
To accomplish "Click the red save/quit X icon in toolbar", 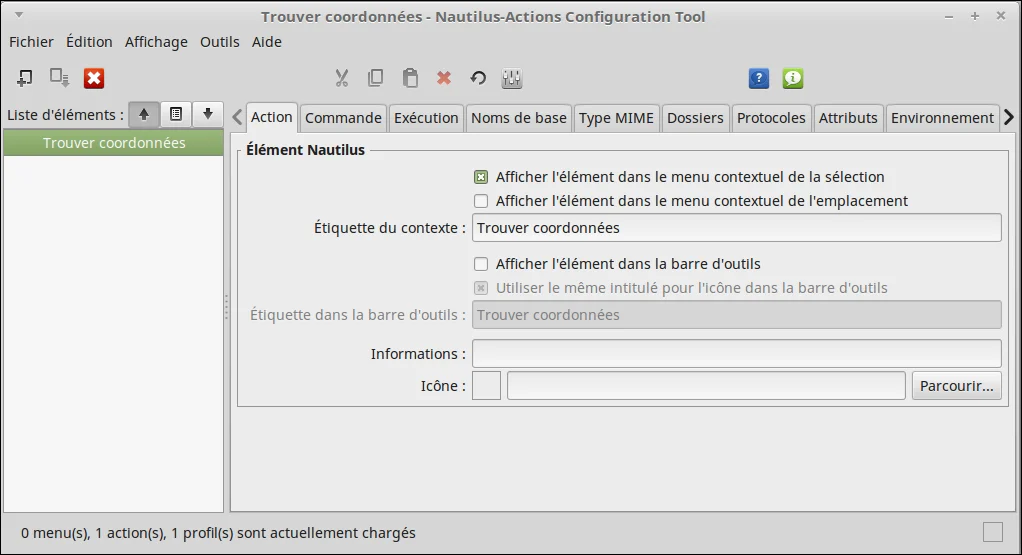I will coord(94,78).
